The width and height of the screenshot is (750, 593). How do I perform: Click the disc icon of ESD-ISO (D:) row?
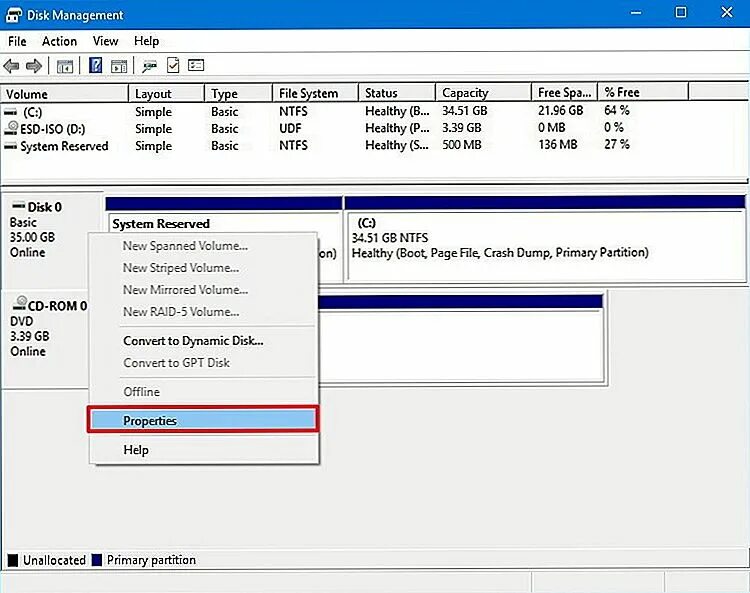11,128
